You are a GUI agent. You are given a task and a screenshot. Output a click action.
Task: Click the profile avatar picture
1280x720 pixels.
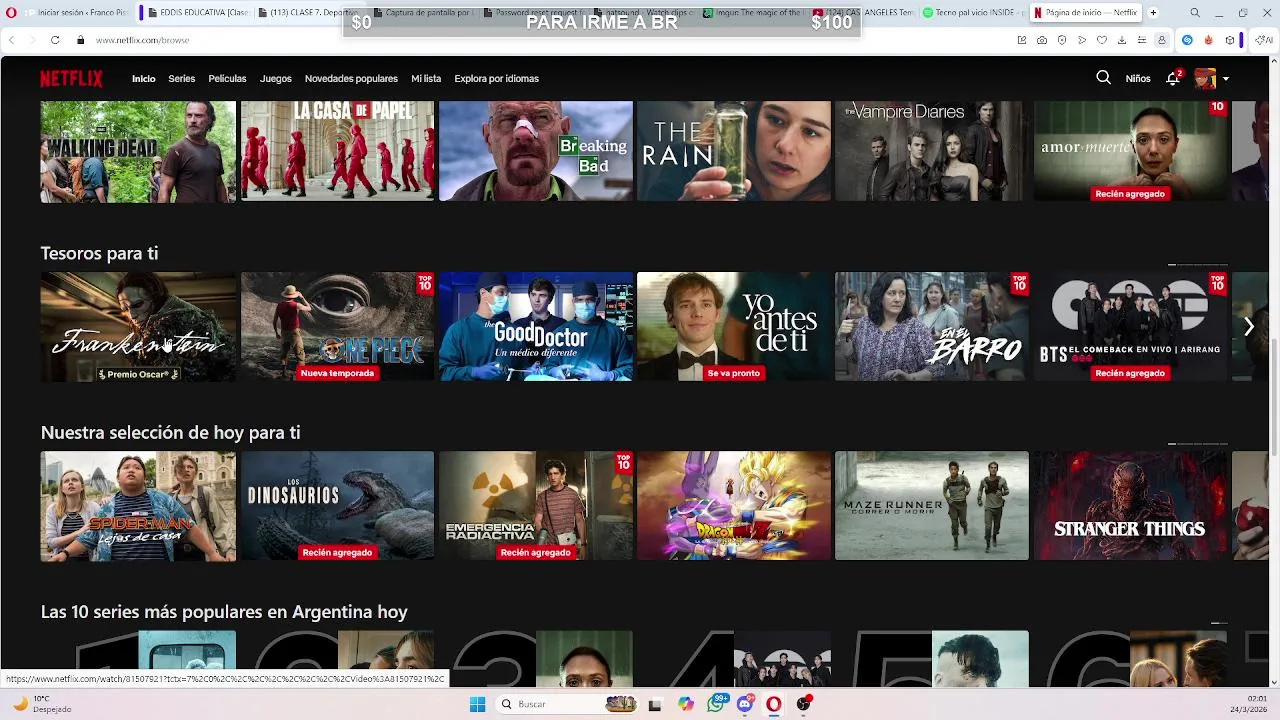(1205, 78)
